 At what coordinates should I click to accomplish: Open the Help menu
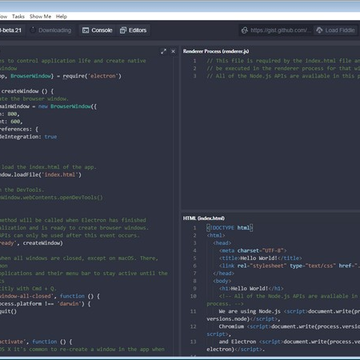click(x=61, y=16)
